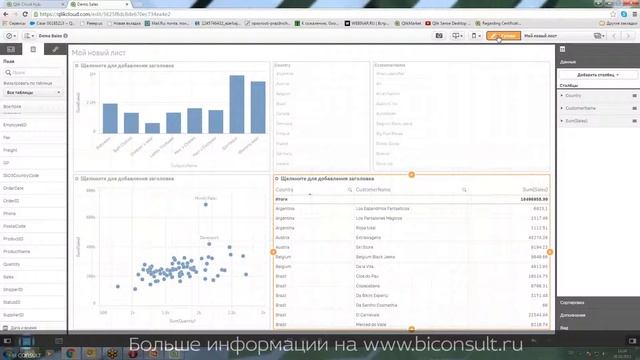Open the device bookmarks dropdown
The image size is (640, 360).
click(476, 36)
